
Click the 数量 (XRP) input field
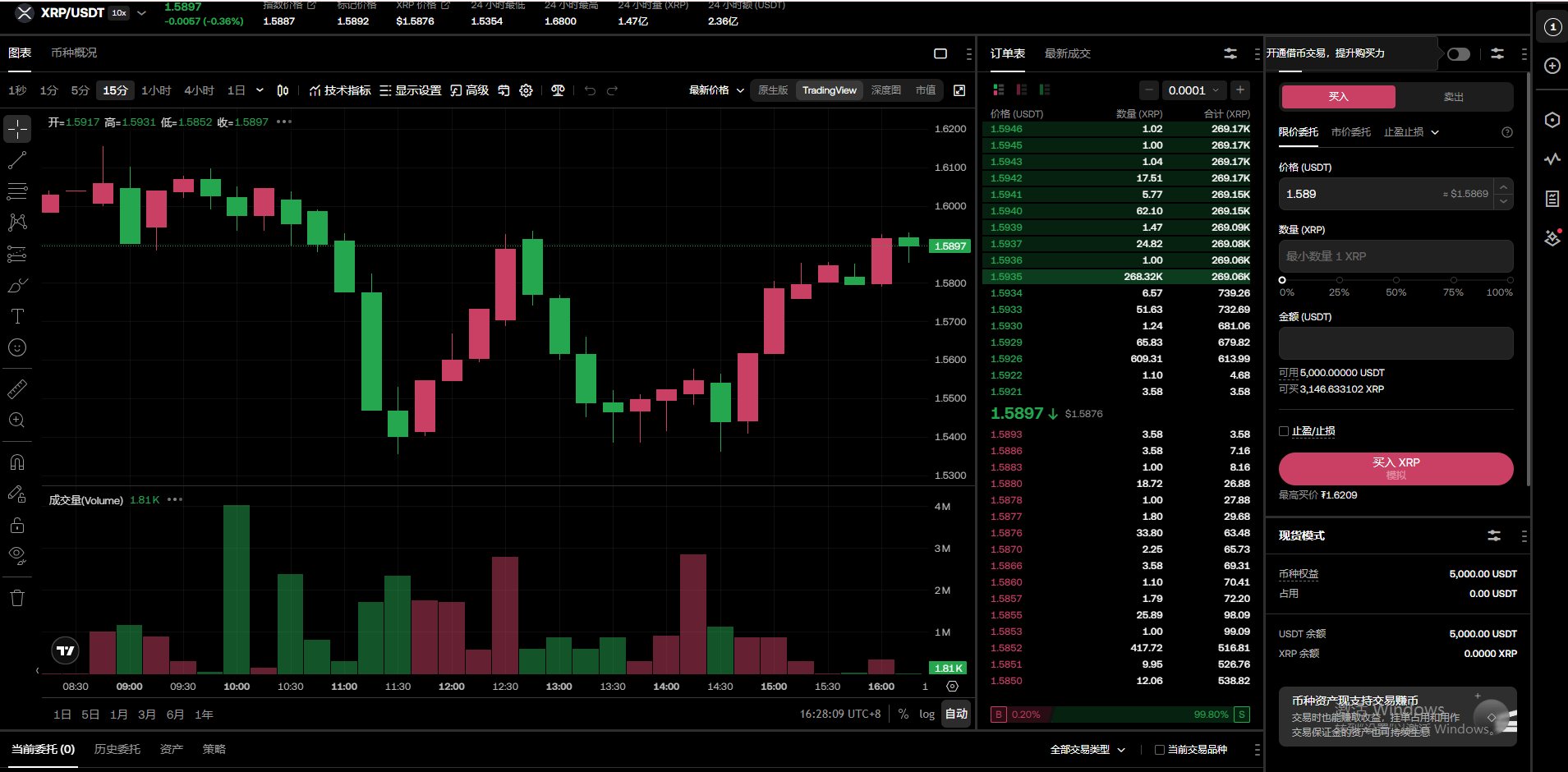click(1396, 256)
